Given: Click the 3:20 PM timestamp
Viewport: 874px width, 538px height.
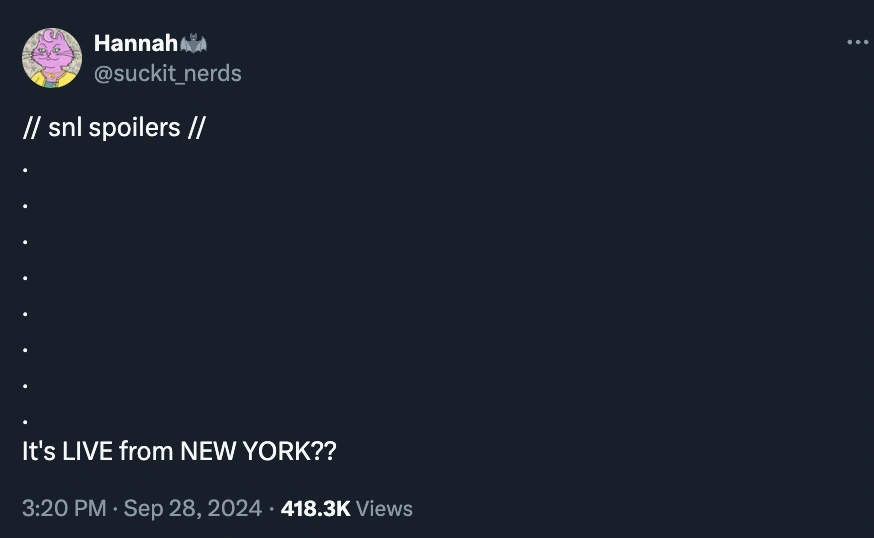Looking at the screenshot, I should pos(63,508).
